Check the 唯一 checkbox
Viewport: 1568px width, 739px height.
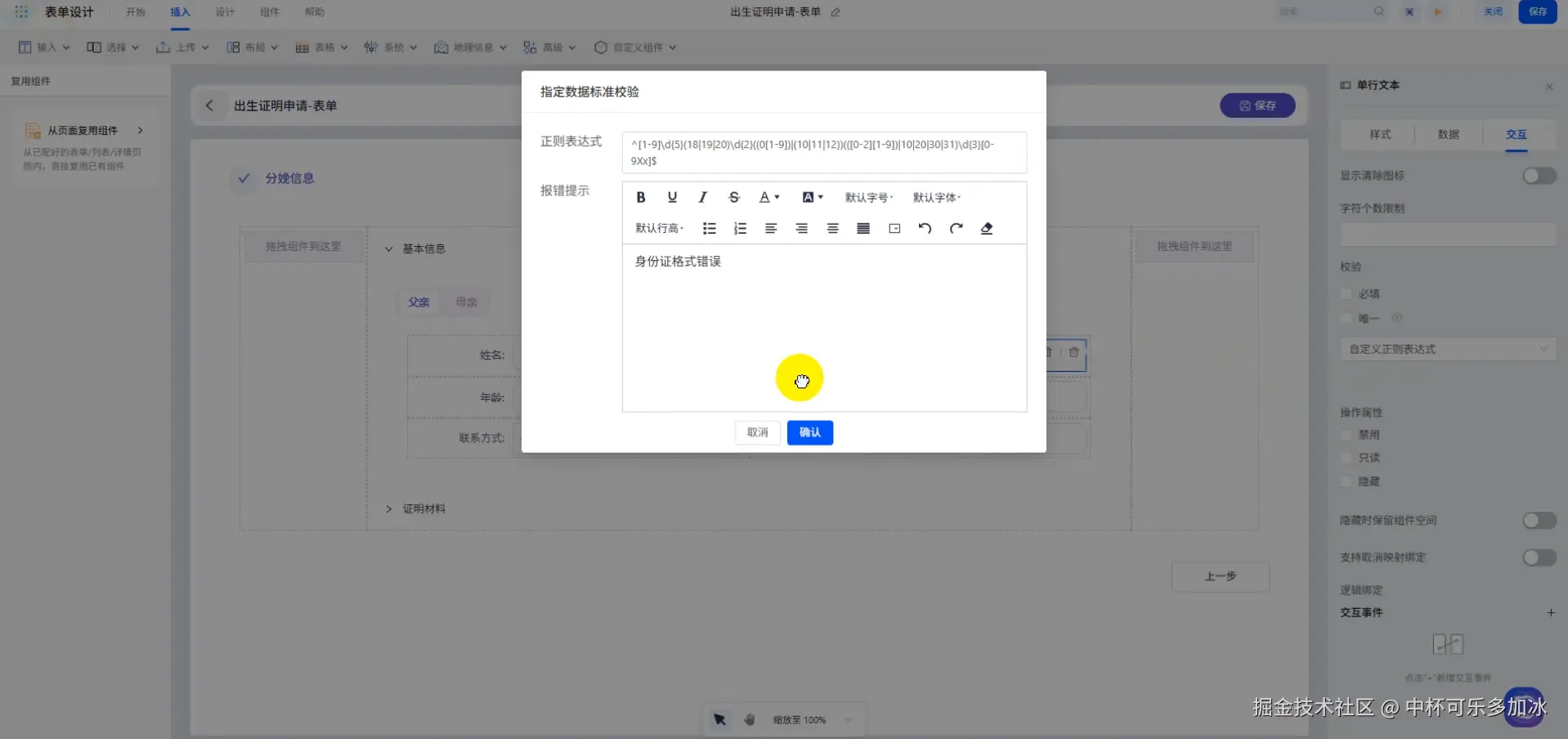point(1346,318)
